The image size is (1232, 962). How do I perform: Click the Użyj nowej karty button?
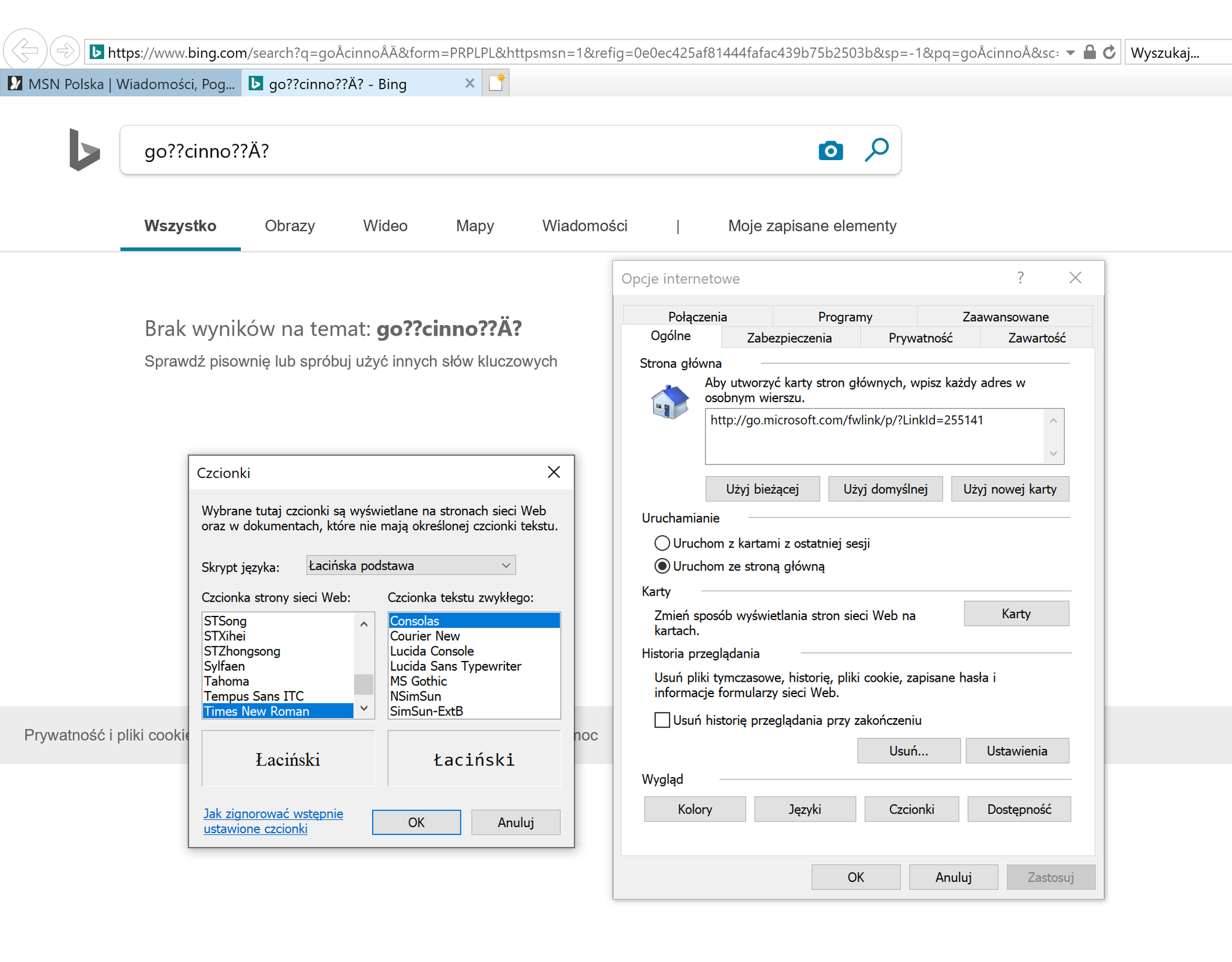click(1010, 489)
